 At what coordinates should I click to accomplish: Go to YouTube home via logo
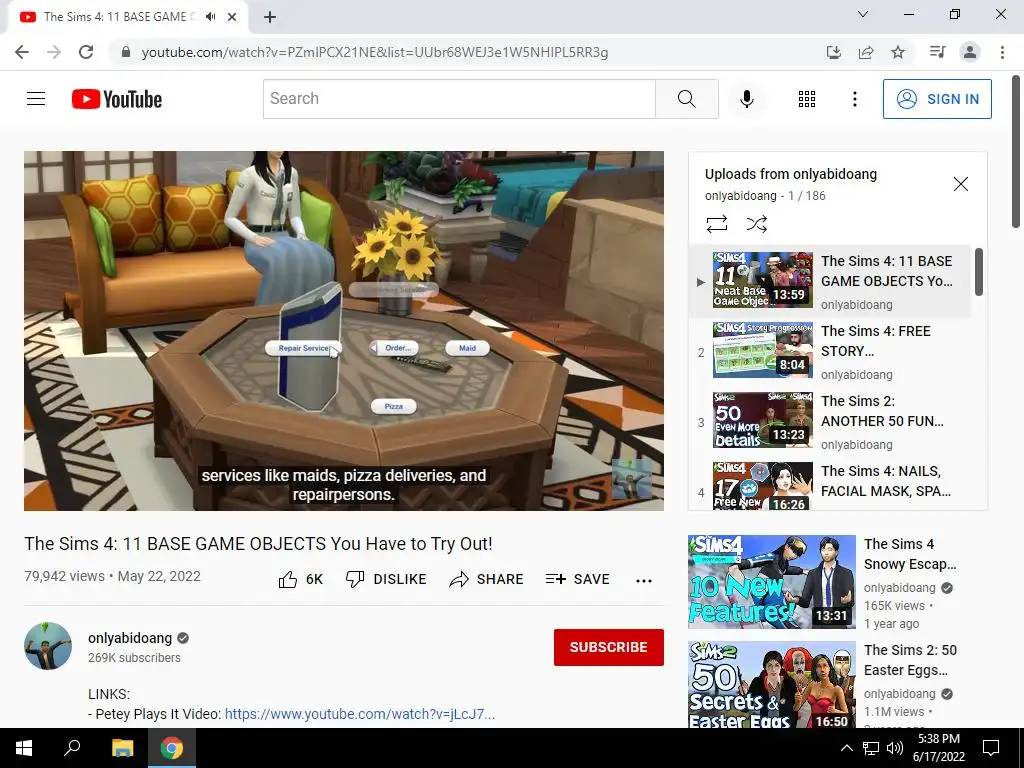point(117,99)
